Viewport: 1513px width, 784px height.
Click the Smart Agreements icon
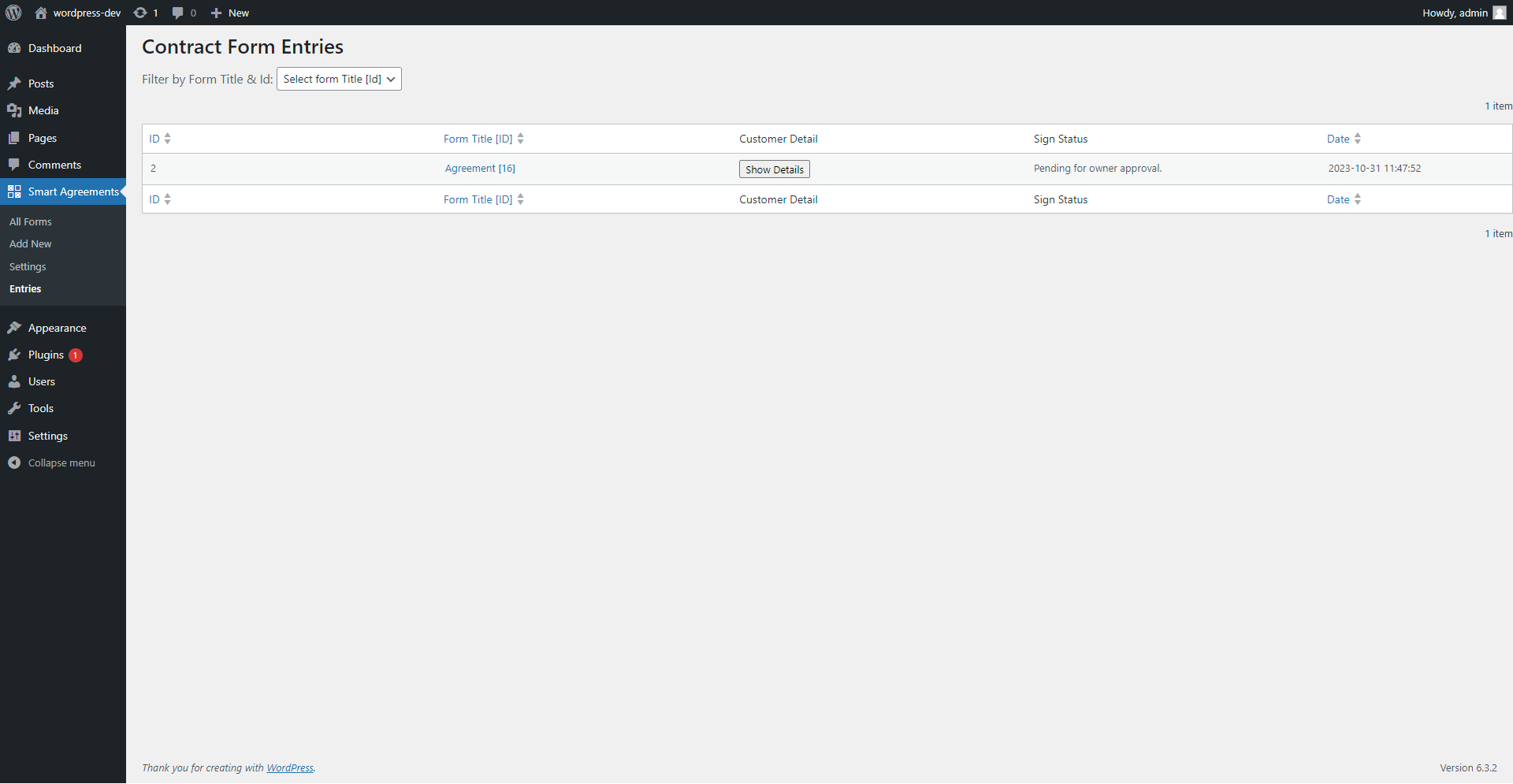[14, 191]
